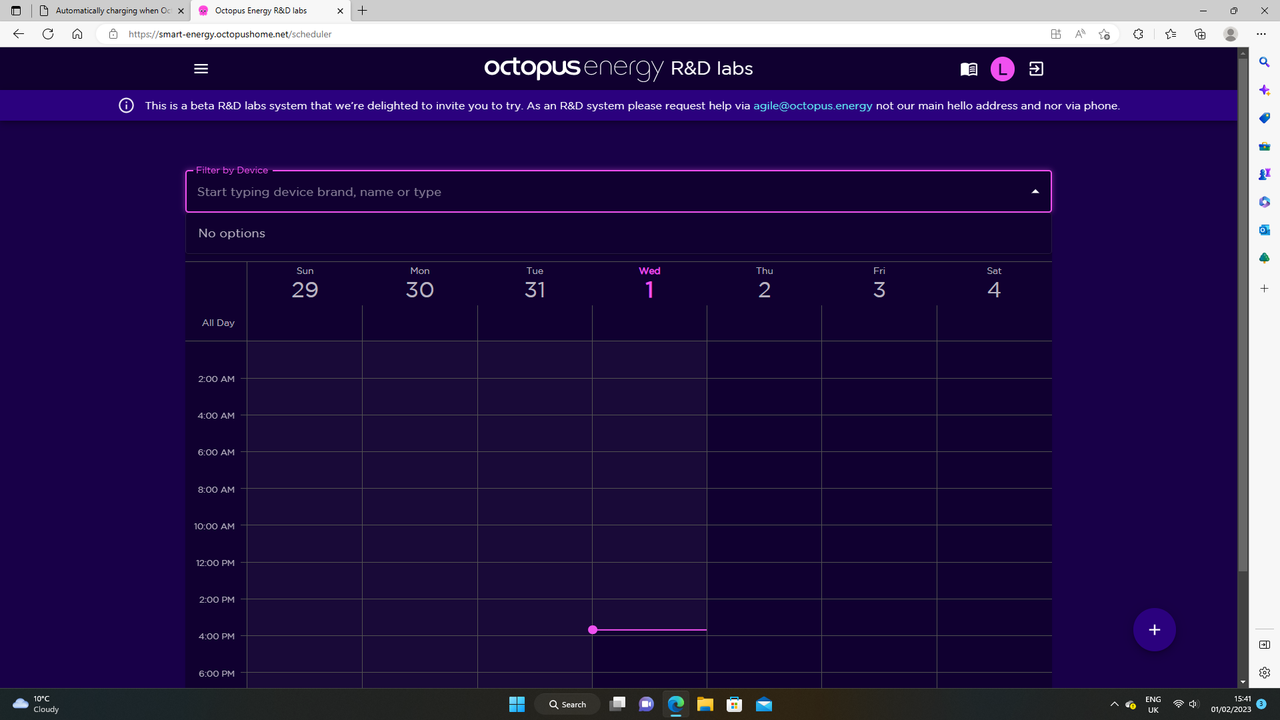Viewport: 1280px width, 720px height.
Task: Add this page to favorites
Action: [x=1104, y=34]
